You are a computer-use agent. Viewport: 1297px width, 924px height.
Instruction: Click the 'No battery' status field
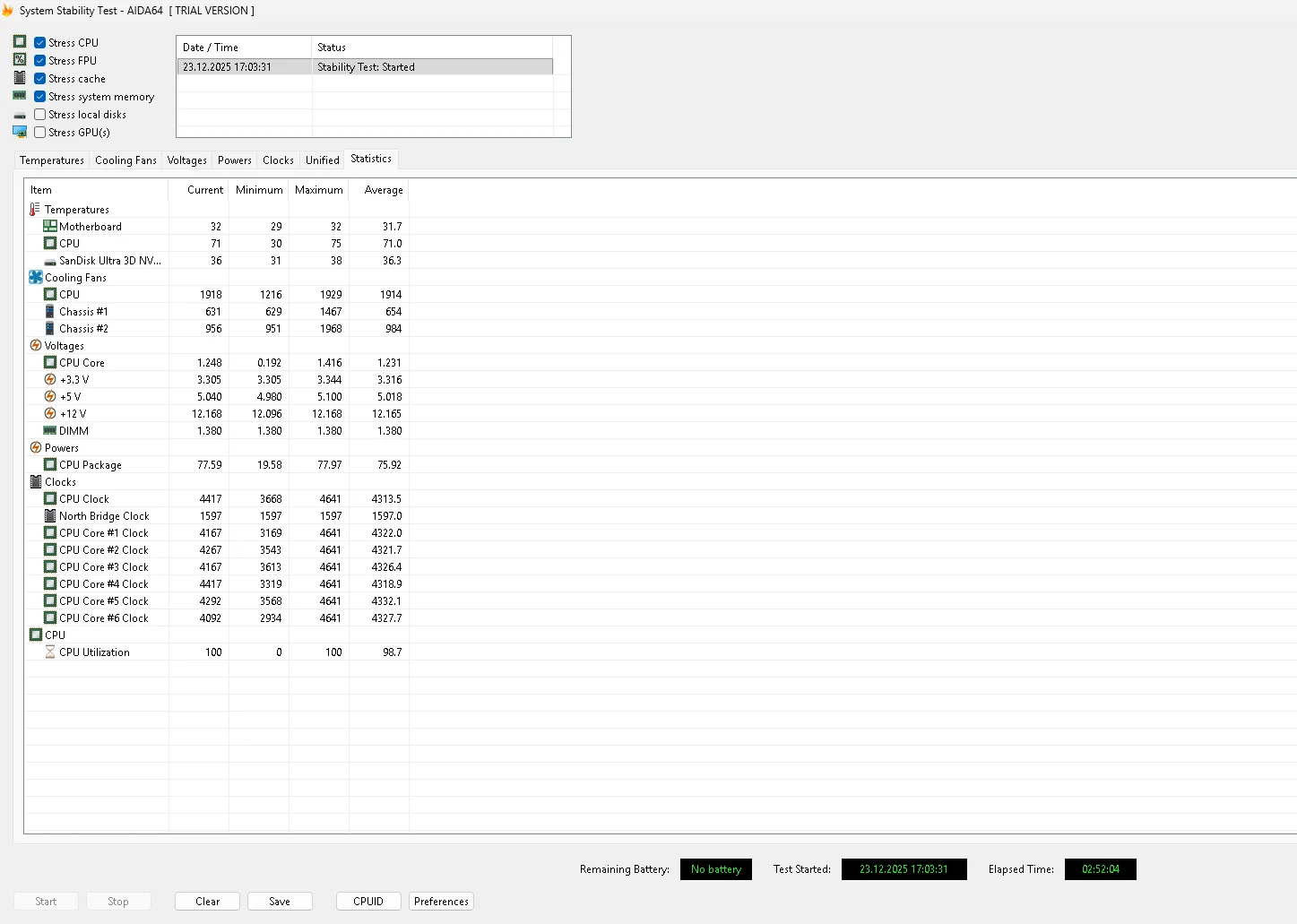pyautogui.click(x=716, y=869)
